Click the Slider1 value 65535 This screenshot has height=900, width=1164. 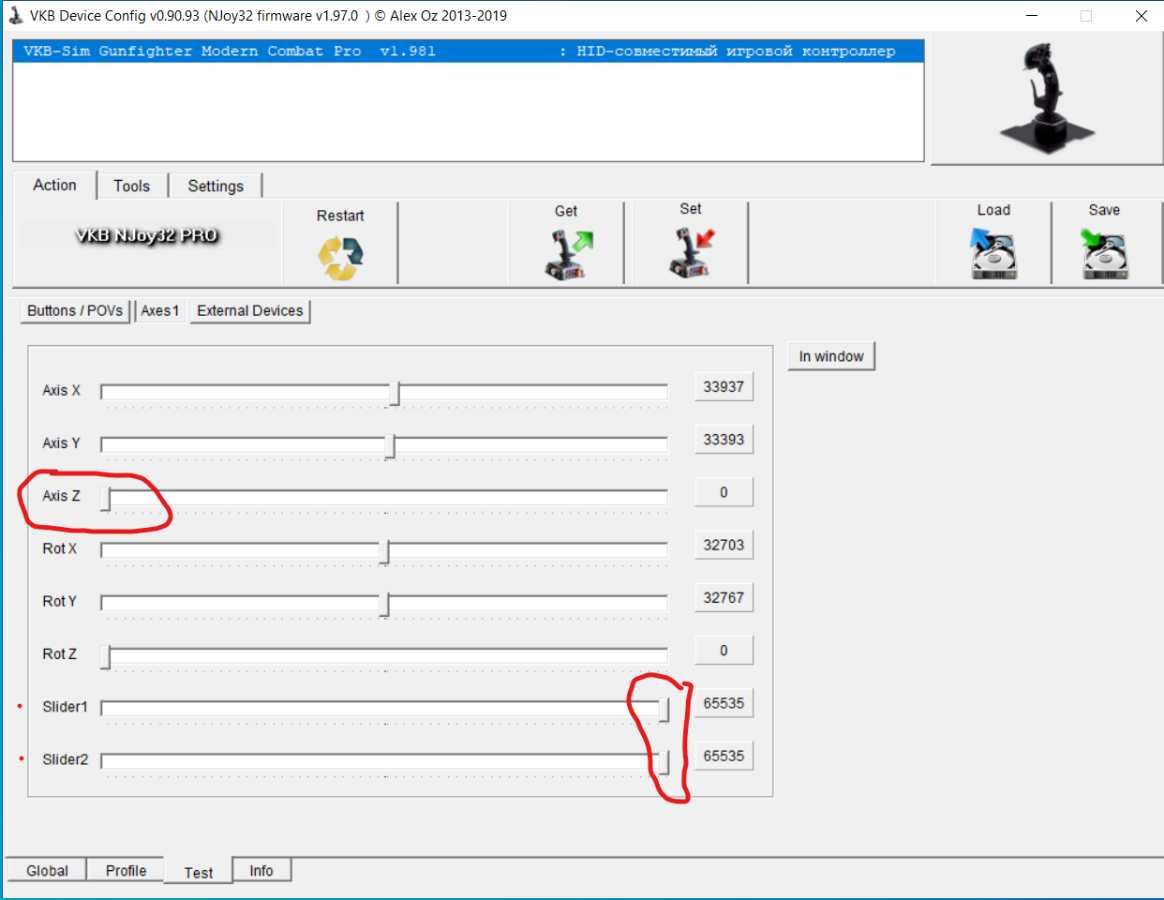point(724,703)
